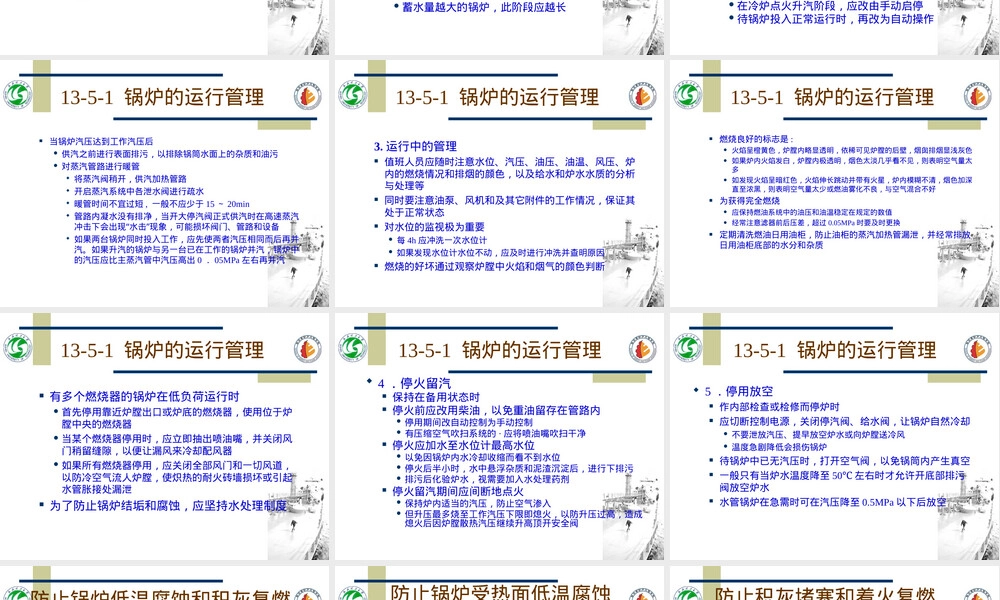The width and height of the screenshot is (1000, 600).
Task: Click the heading 5. 停用放空
Action: coord(739,391)
